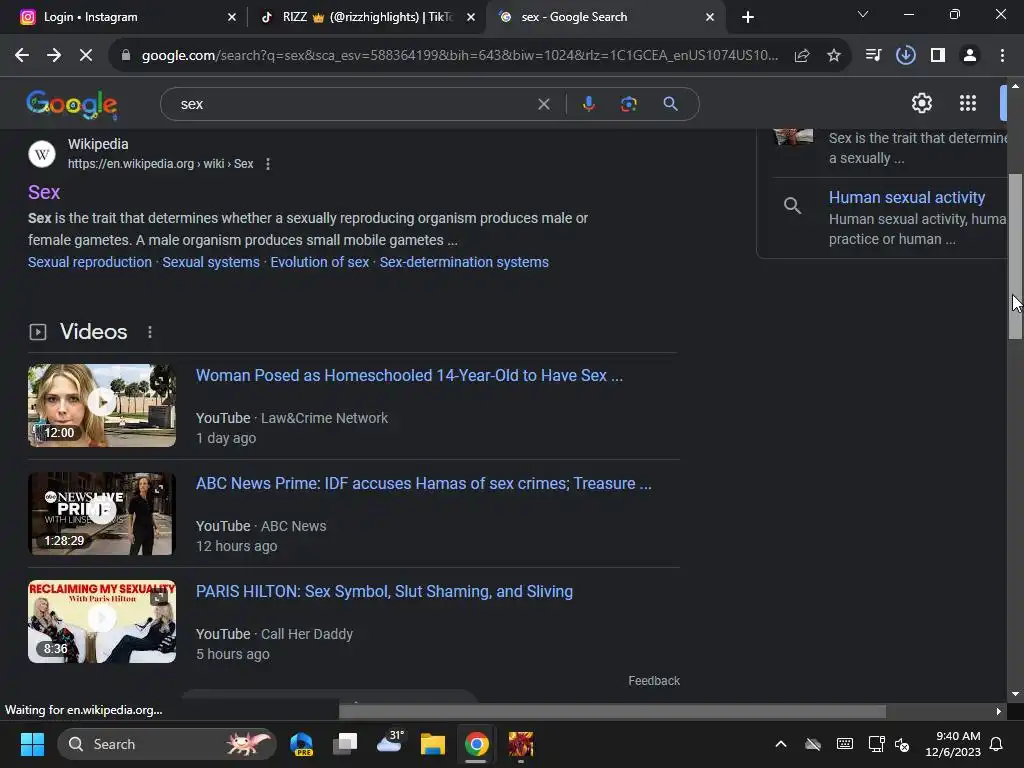1024x768 pixels.
Task: Close the Google Search tab
Action: pos(710,17)
